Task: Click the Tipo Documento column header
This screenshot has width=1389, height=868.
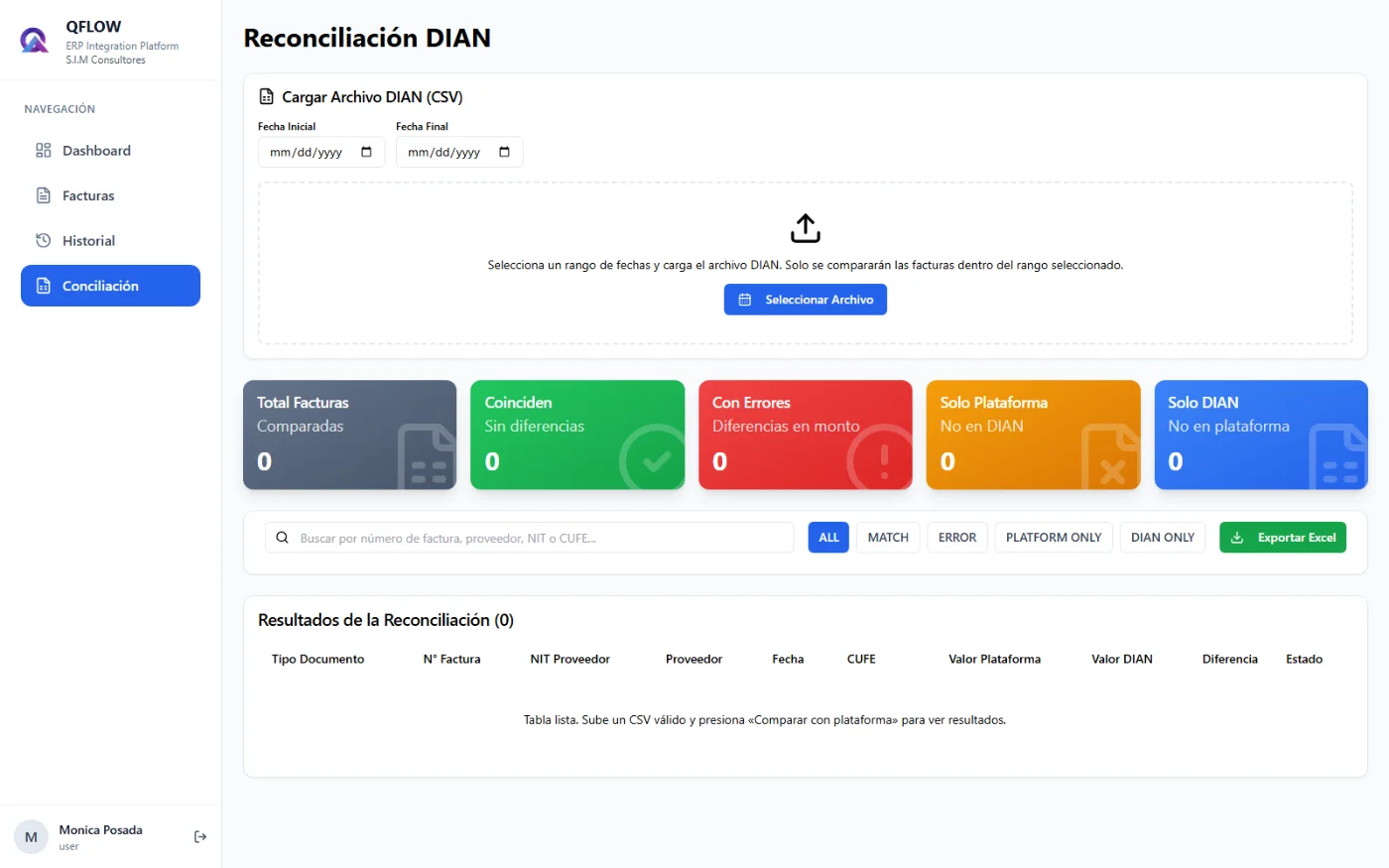Action: click(317, 660)
